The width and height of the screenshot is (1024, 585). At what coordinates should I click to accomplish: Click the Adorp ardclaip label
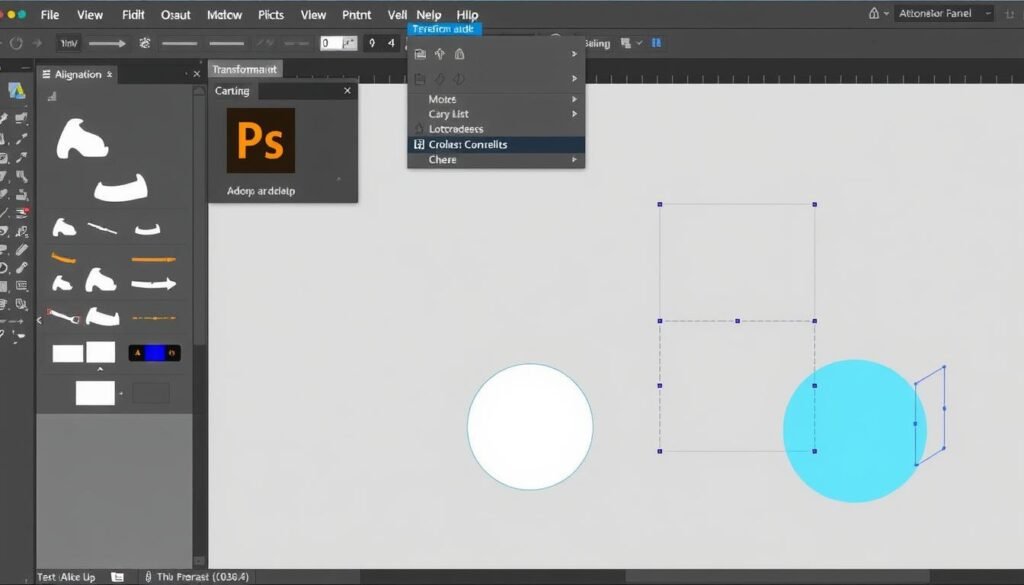pos(261,191)
